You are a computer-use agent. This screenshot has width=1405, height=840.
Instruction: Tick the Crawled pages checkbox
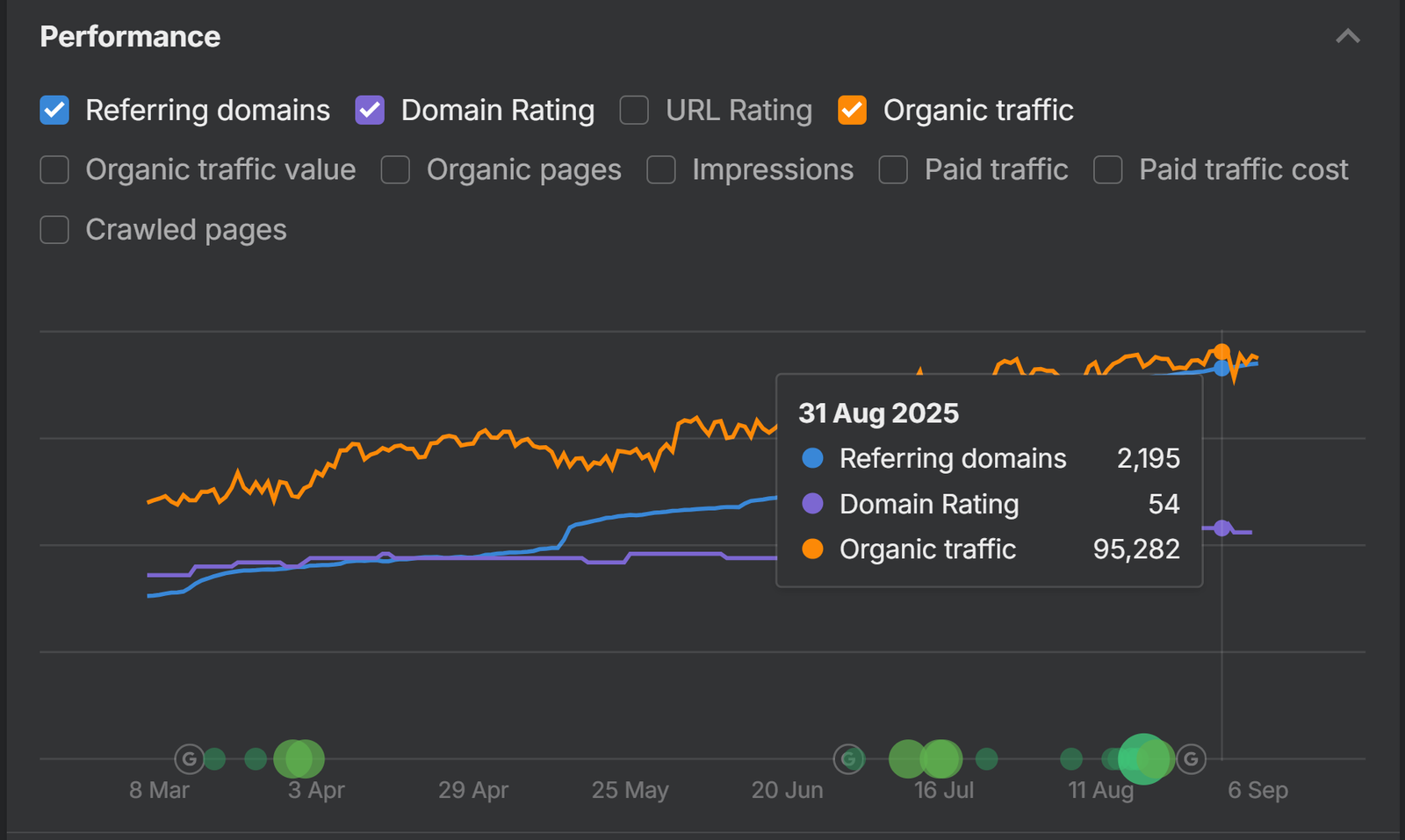click(54, 230)
